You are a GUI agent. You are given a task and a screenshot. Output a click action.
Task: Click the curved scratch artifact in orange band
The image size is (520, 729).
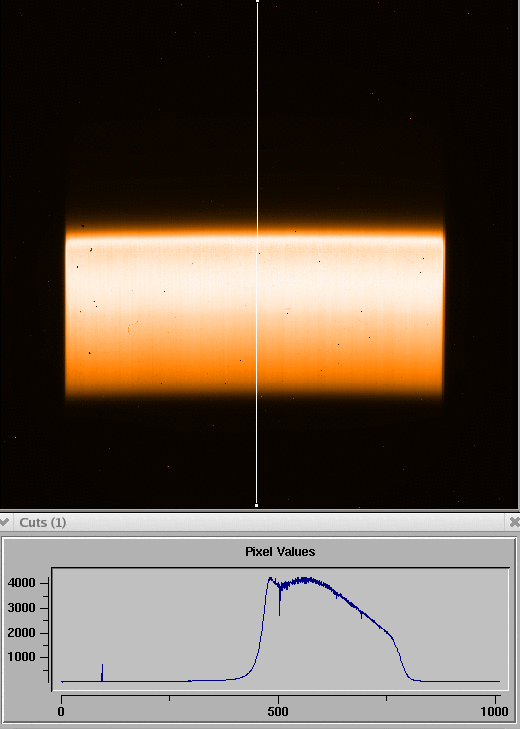pos(132,327)
